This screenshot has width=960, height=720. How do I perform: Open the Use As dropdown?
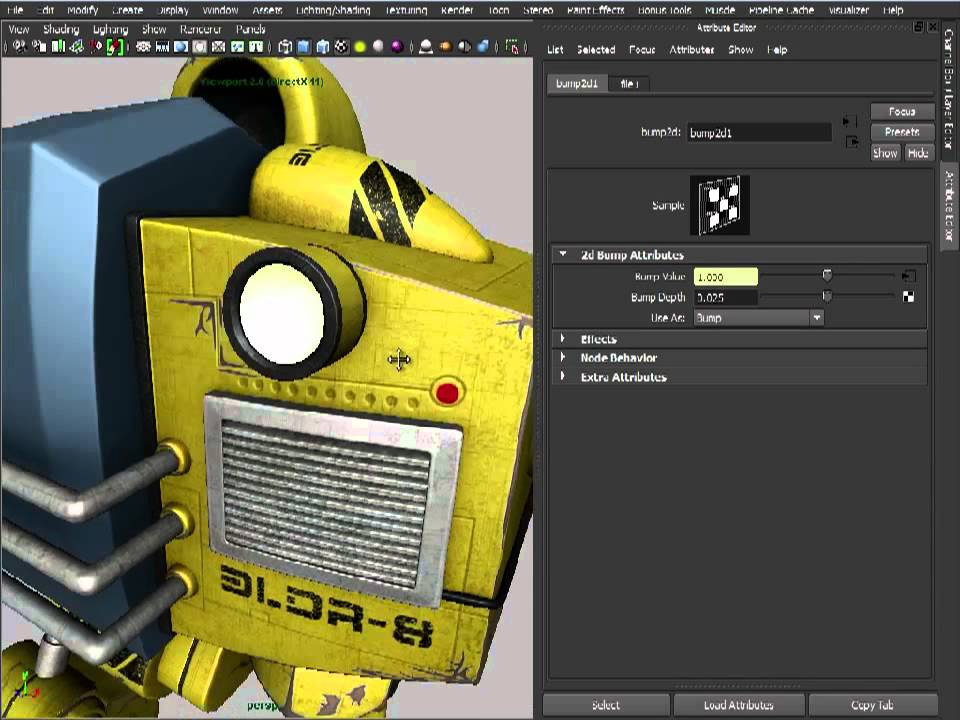click(x=758, y=318)
